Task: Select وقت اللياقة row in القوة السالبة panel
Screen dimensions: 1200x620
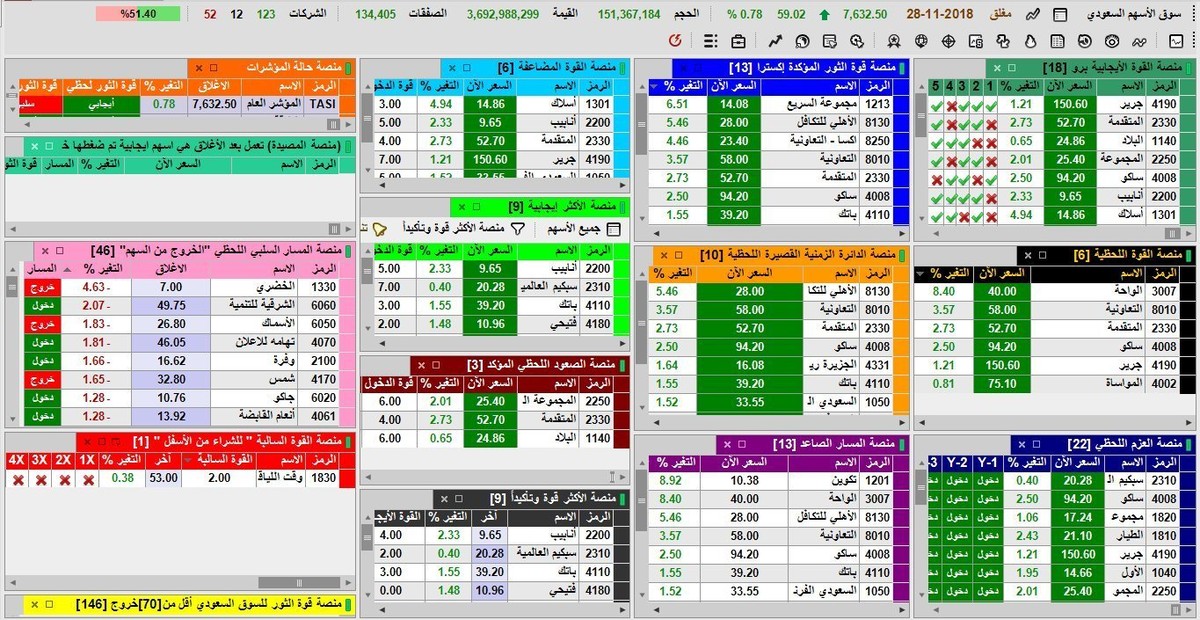Action: (x=180, y=479)
